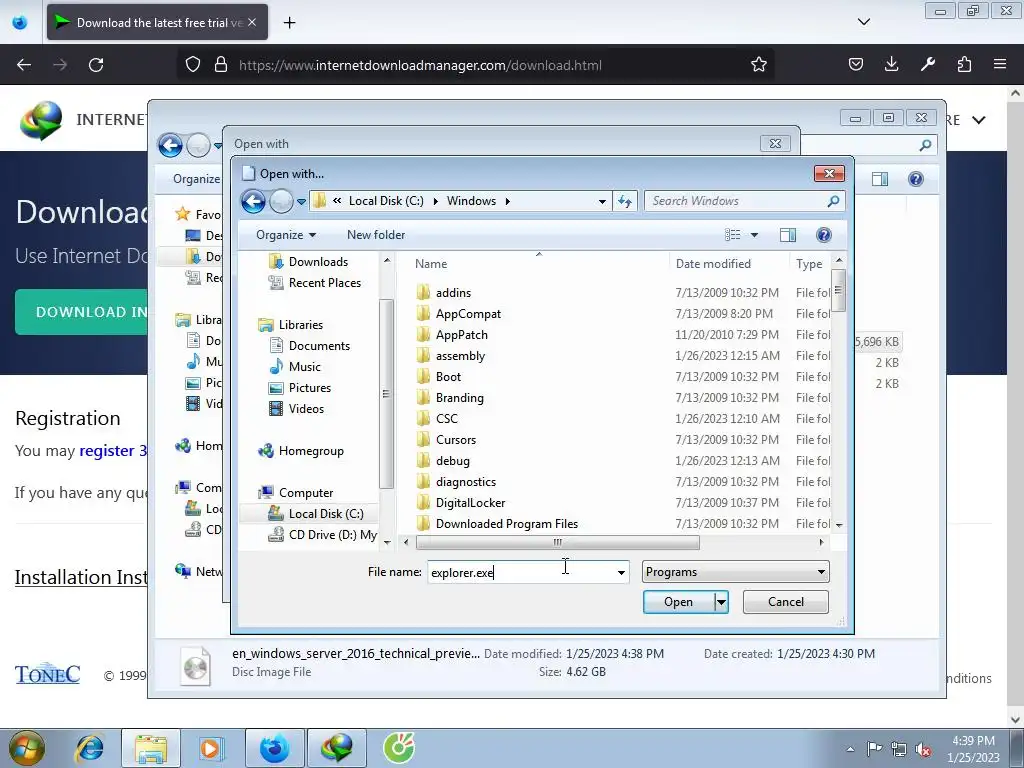This screenshot has height=768, width=1024.
Task: Expand the recent locations arrow beside forward button
Action: (x=301, y=202)
